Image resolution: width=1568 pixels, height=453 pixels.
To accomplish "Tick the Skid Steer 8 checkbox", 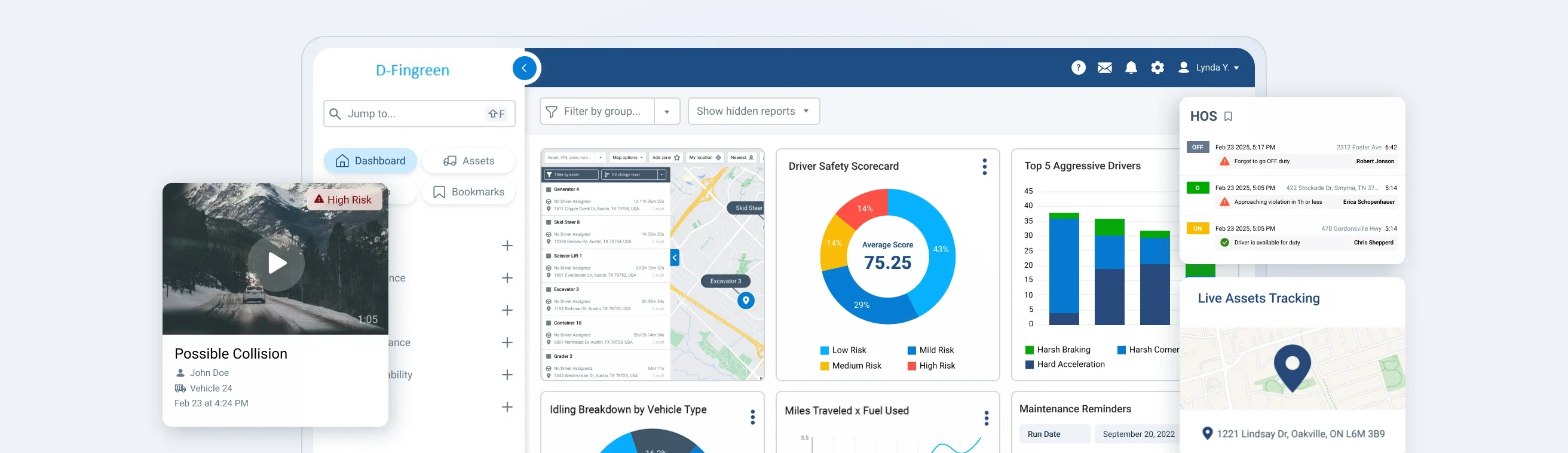I will [x=549, y=222].
